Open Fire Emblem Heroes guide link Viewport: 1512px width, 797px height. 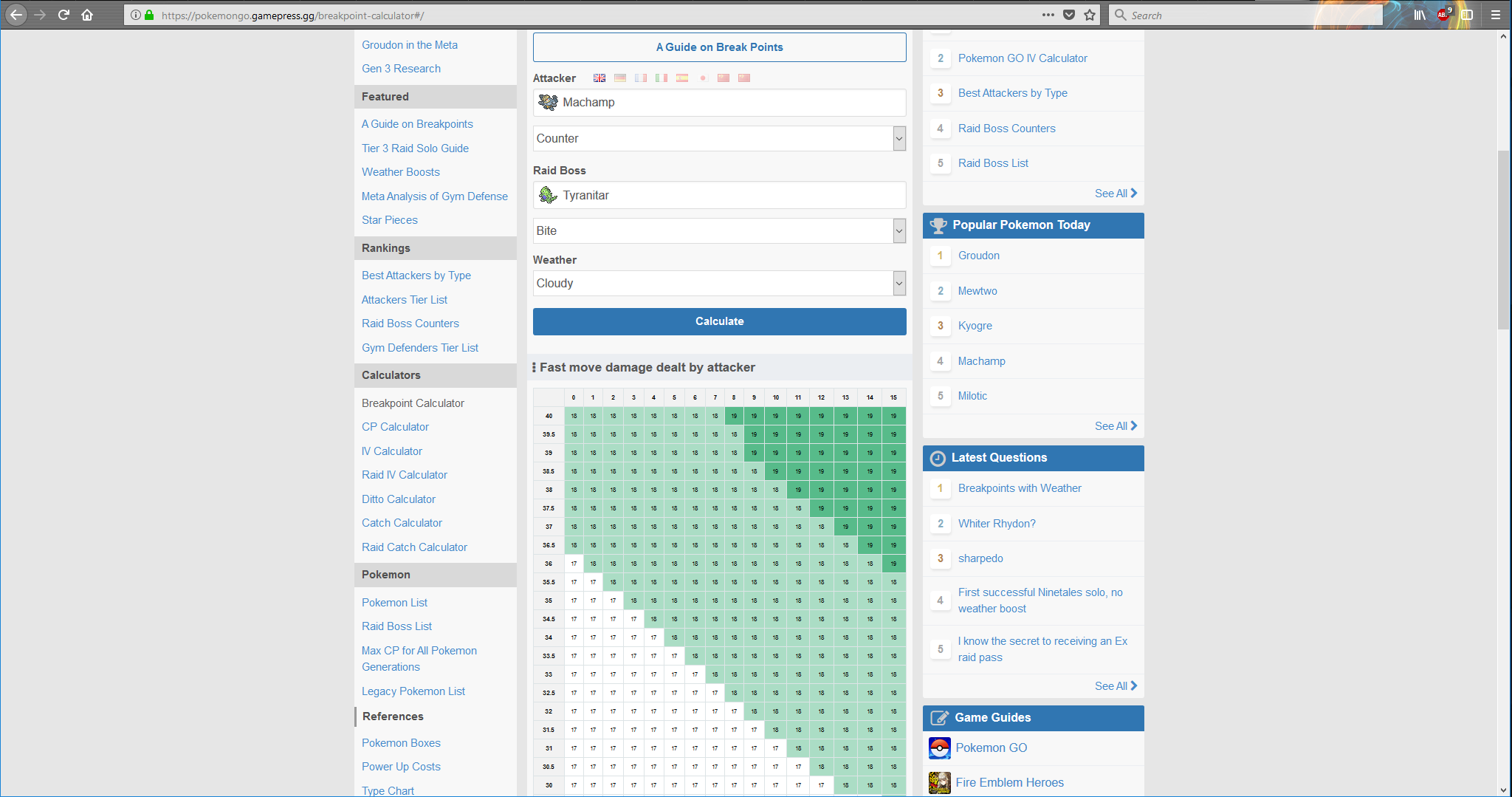pos(1009,782)
